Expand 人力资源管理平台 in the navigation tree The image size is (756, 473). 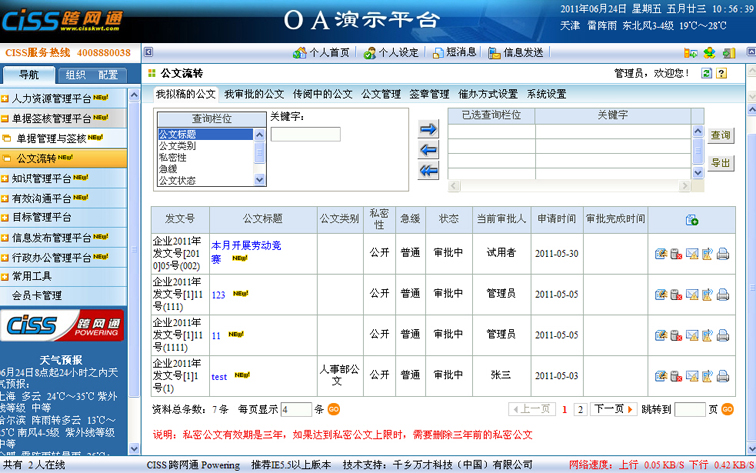click(x=6, y=99)
